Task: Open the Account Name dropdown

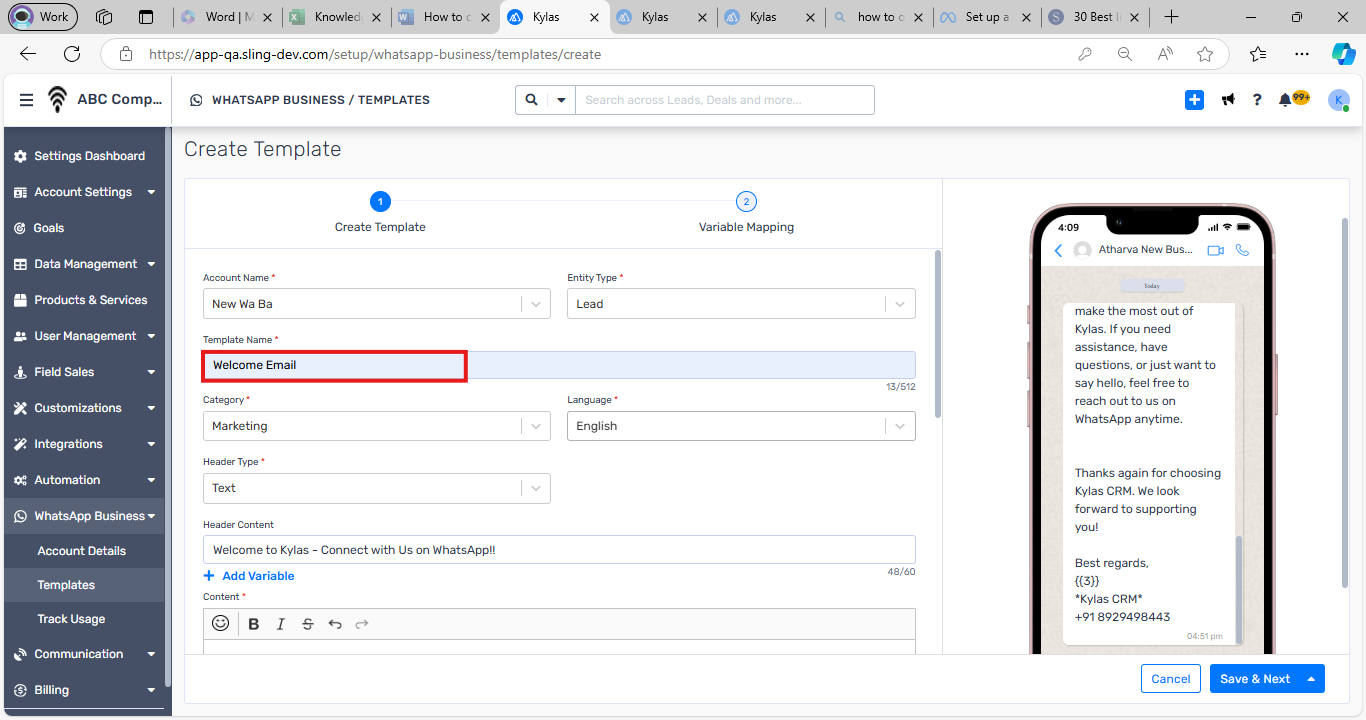Action: tap(377, 304)
